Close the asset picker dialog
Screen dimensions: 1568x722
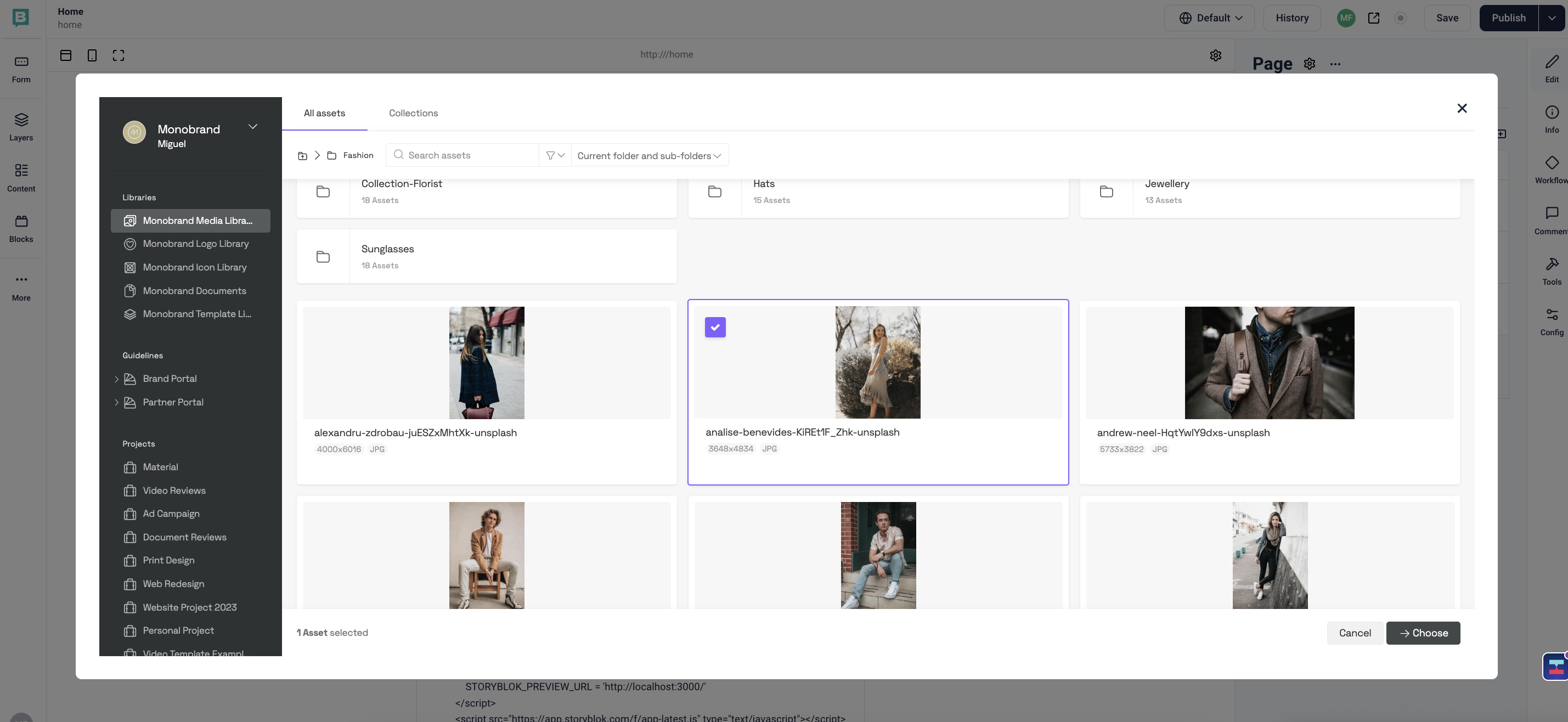[x=1462, y=109]
